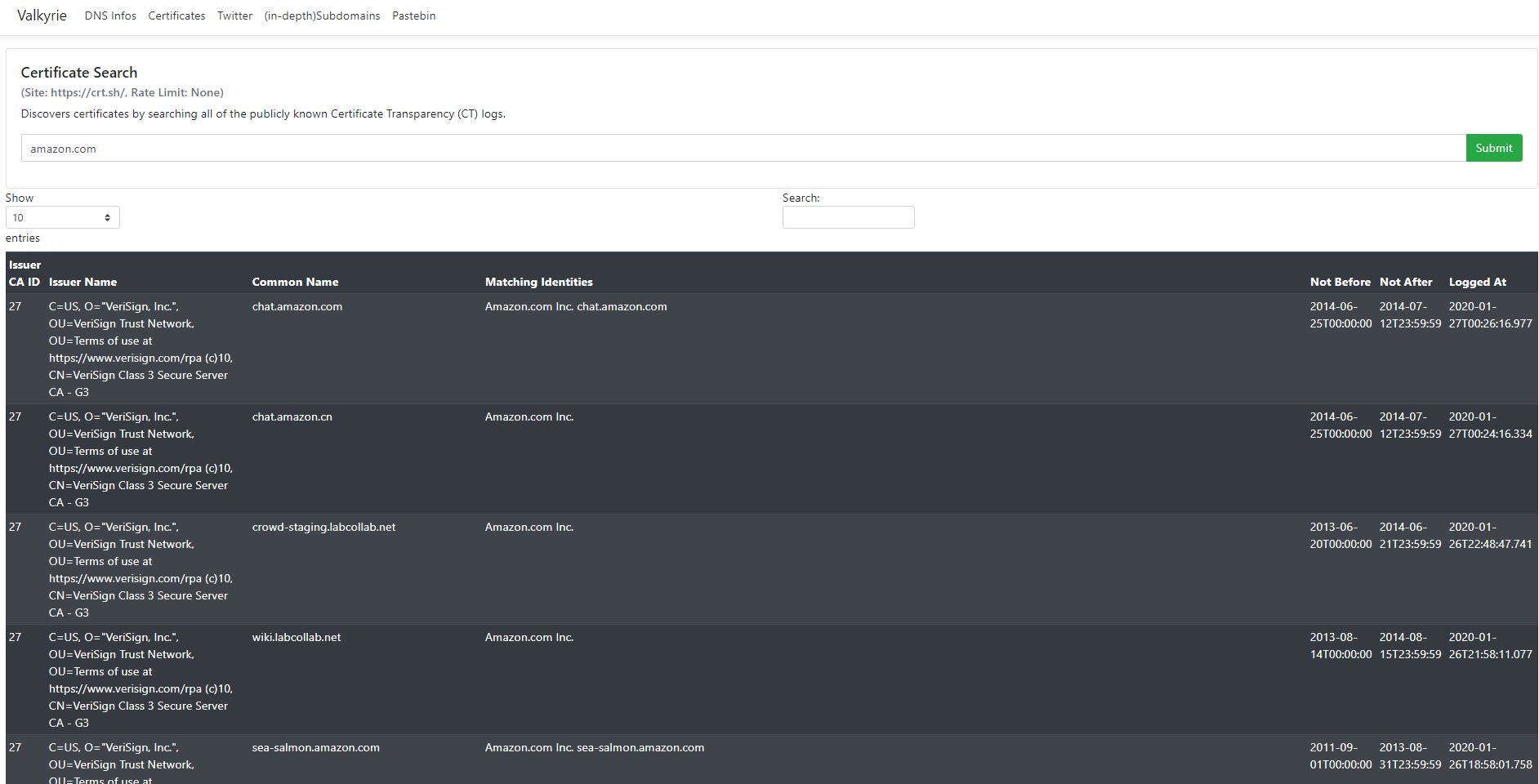Click 'Amazon.com Inc. chat.amazon.com' matching identities
Image resolution: width=1539 pixels, height=784 pixels.
tap(576, 306)
